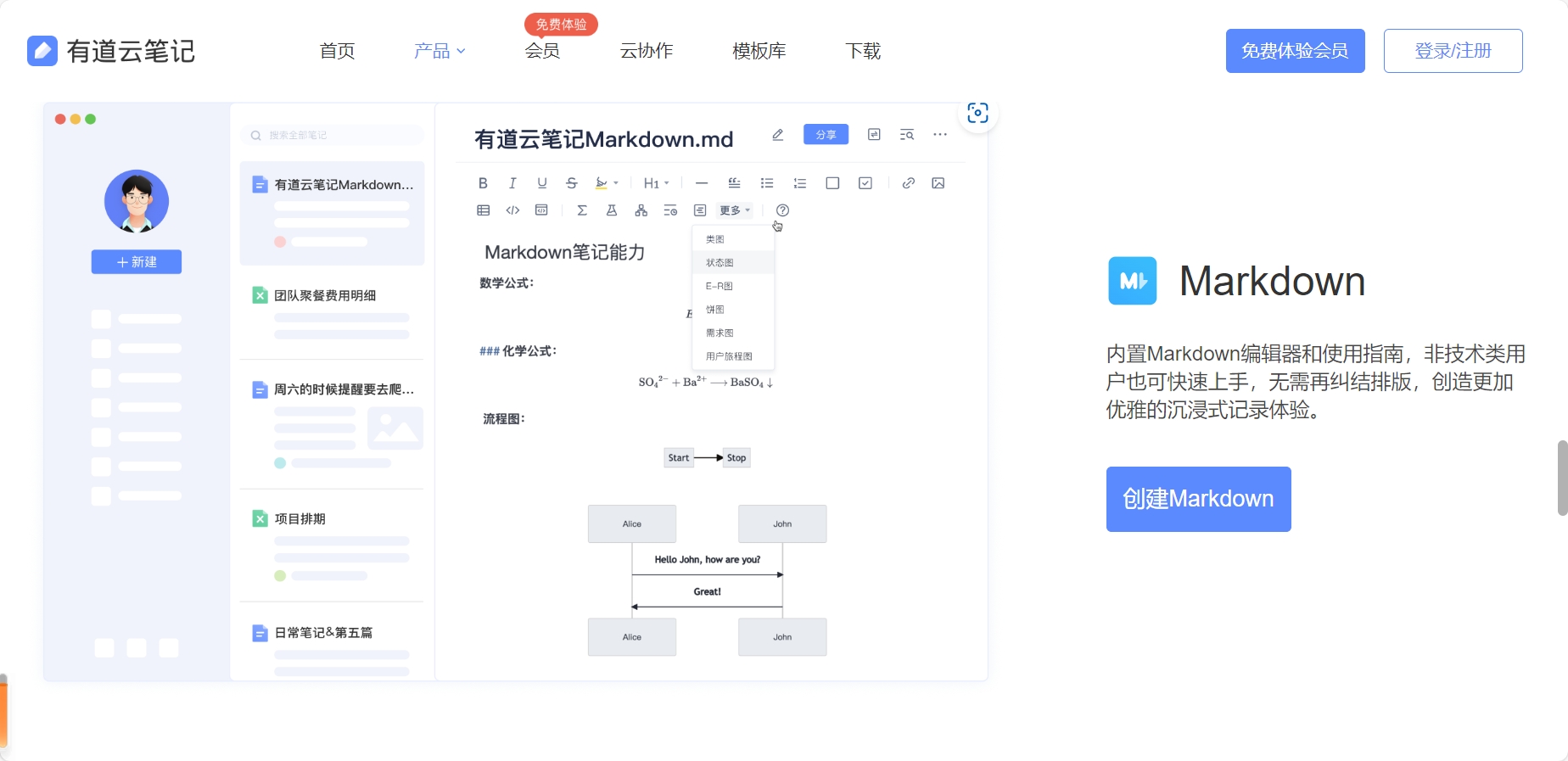Viewport: 1568px width, 761px height.
Task: Insert a code block
Action: click(541, 210)
